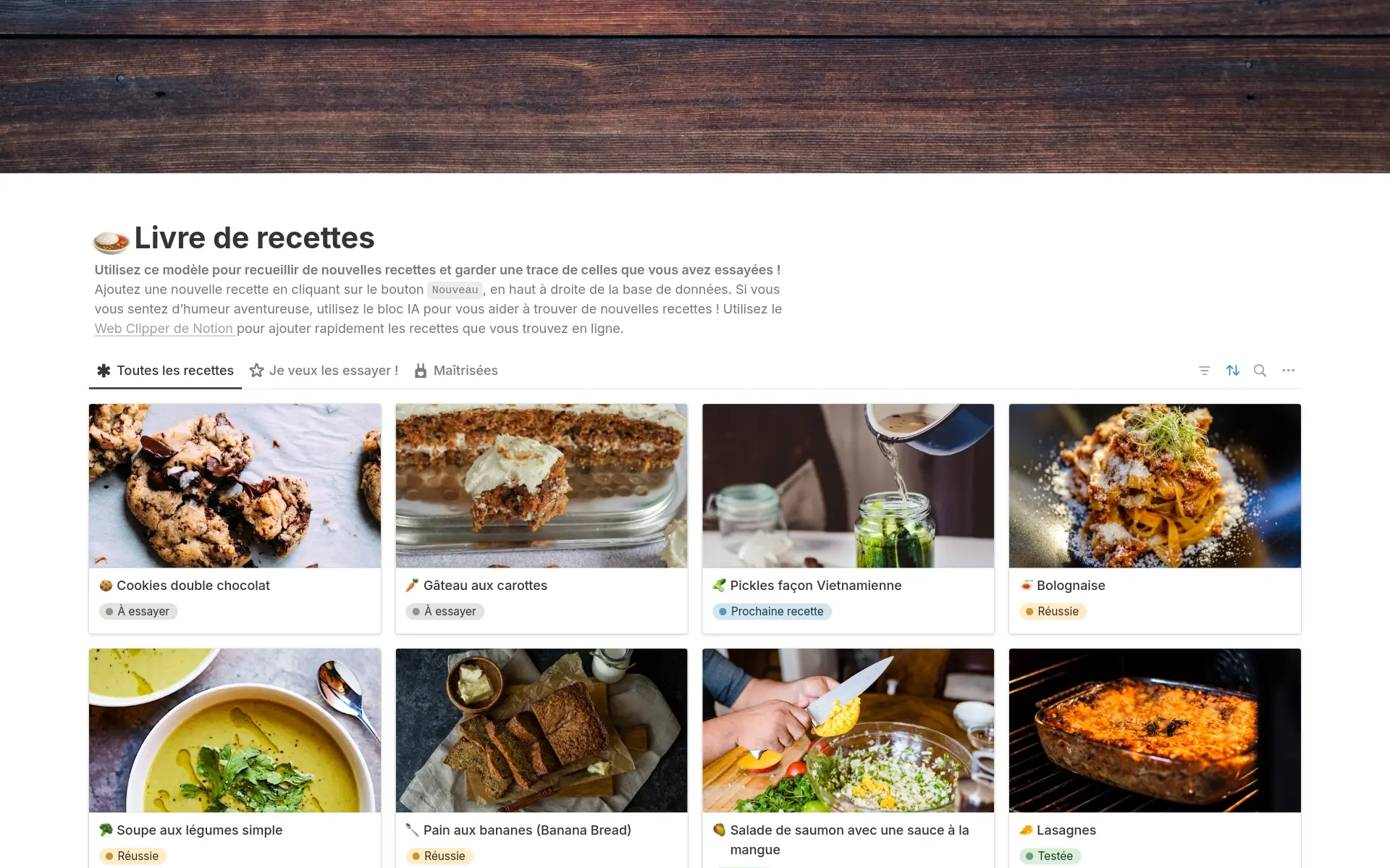
Task: Open the Bolognaise recipe title
Action: click(x=1071, y=586)
